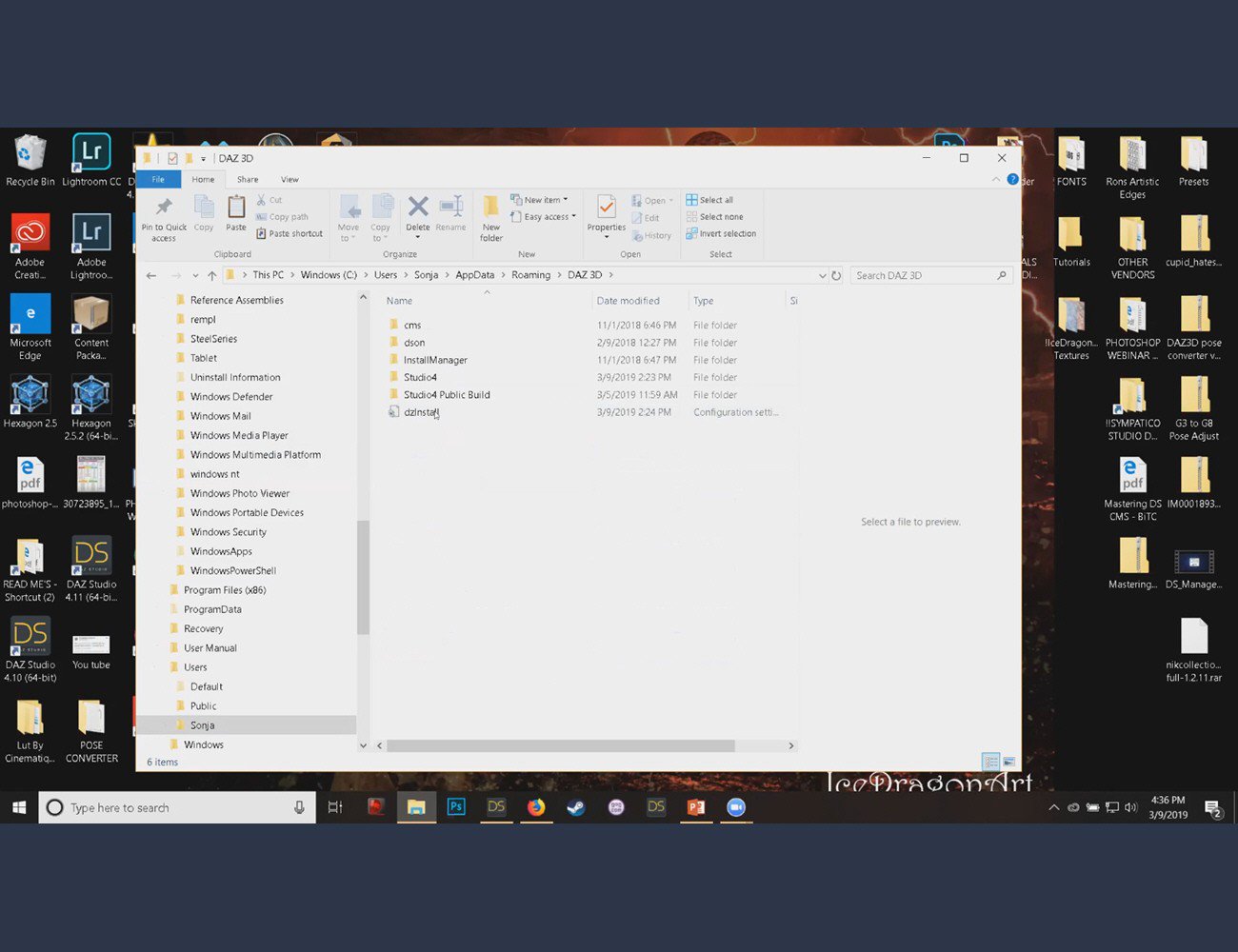Click Paste shortcut
1238x952 pixels.
[290, 234]
